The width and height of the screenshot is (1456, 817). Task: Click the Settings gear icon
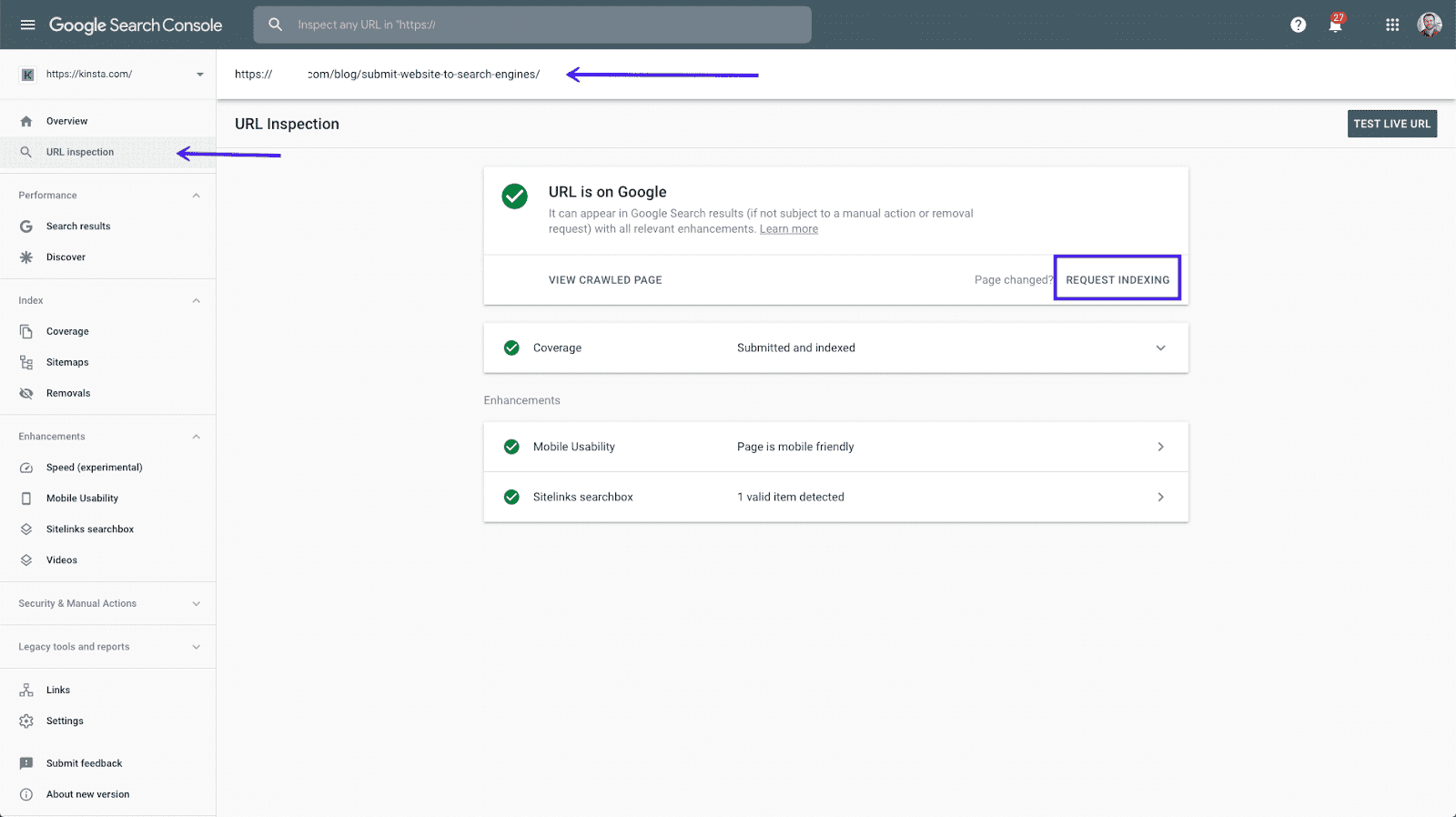(x=26, y=721)
